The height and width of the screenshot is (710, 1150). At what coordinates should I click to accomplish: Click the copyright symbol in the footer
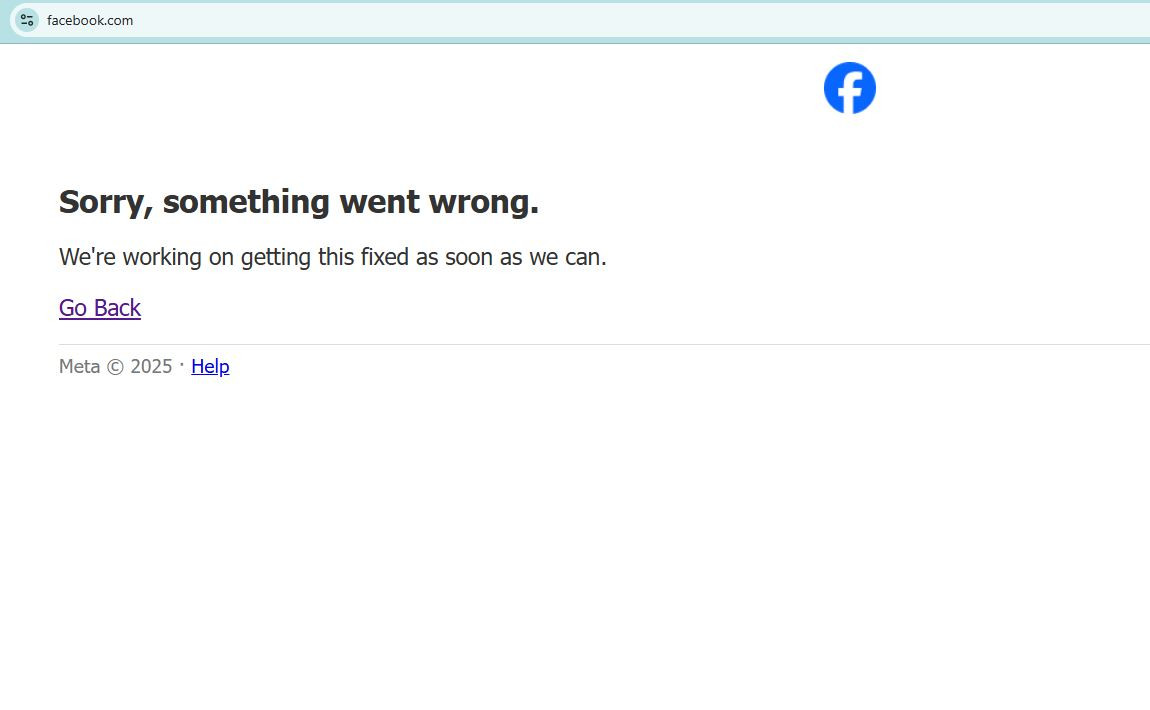115,367
